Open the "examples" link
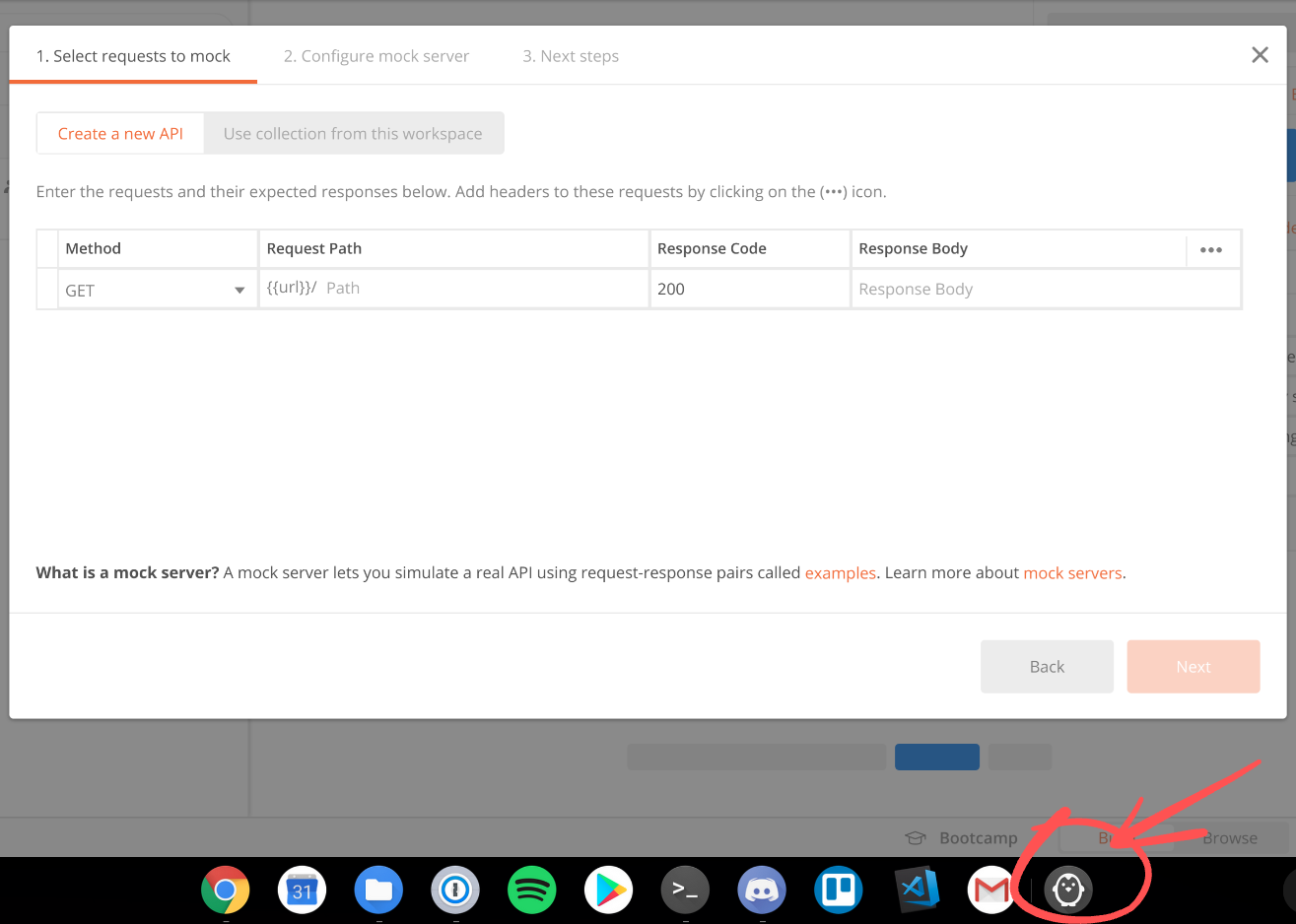Screen dimensions: 1296x924 click(840, 572)
